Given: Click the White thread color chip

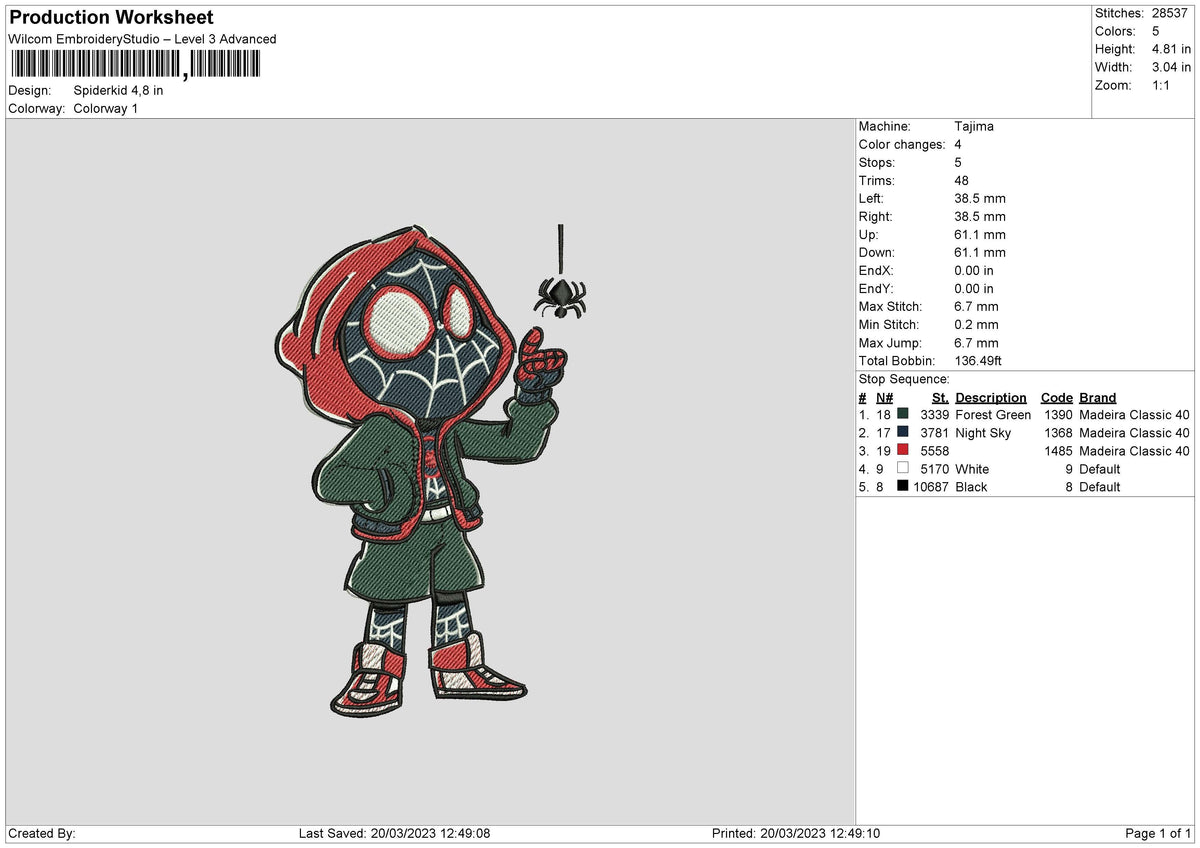Looking at the screenshot, I should tap(902, 468).
